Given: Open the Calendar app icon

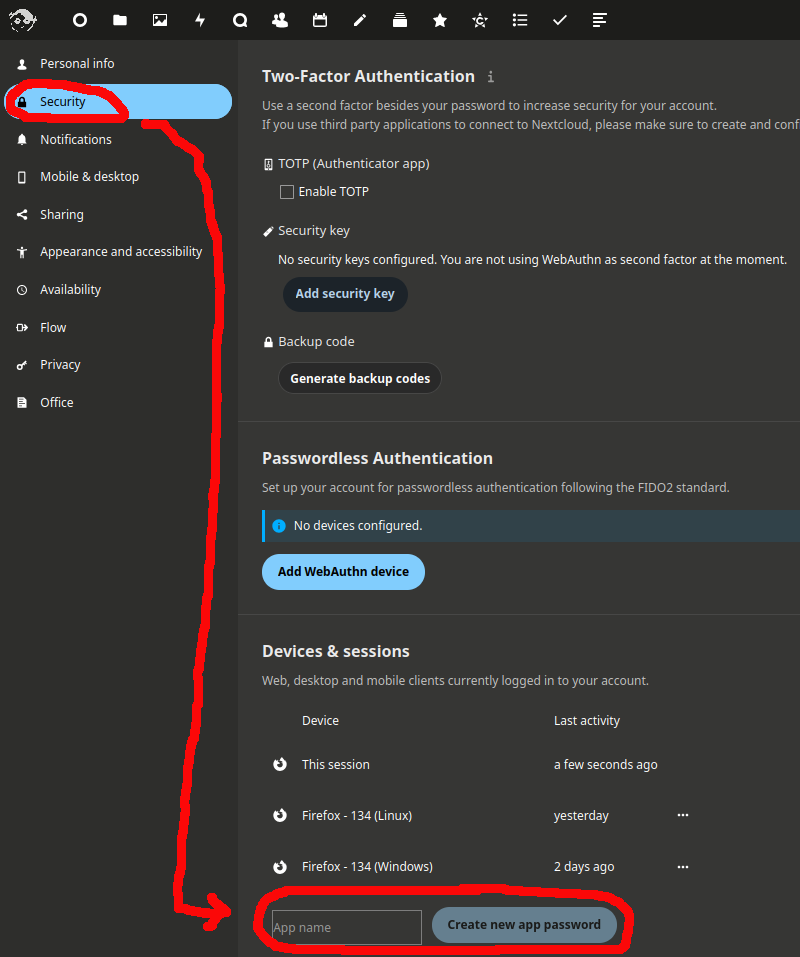Looking at the screenshot, I should (x=320, y=20).
